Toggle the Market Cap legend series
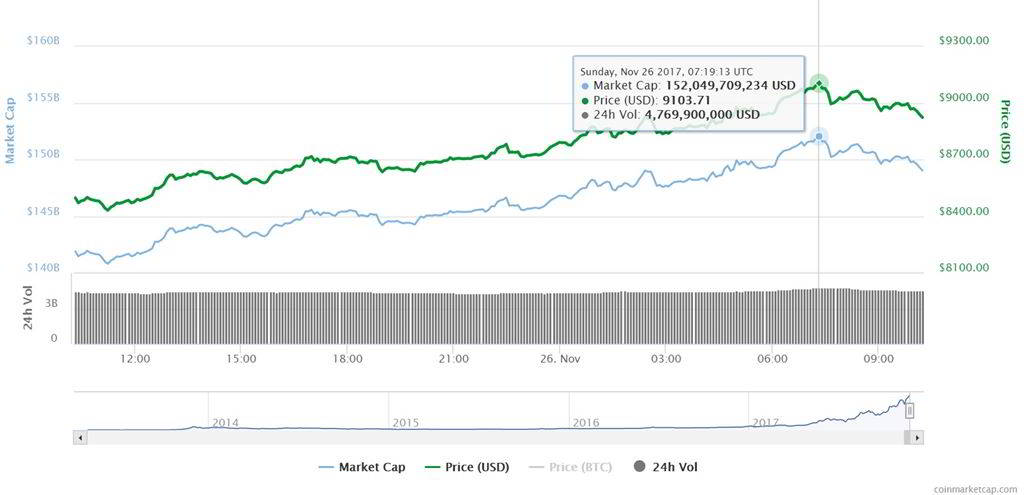The height and width of the screenshot is (495, 1024). tap(362, 467)
